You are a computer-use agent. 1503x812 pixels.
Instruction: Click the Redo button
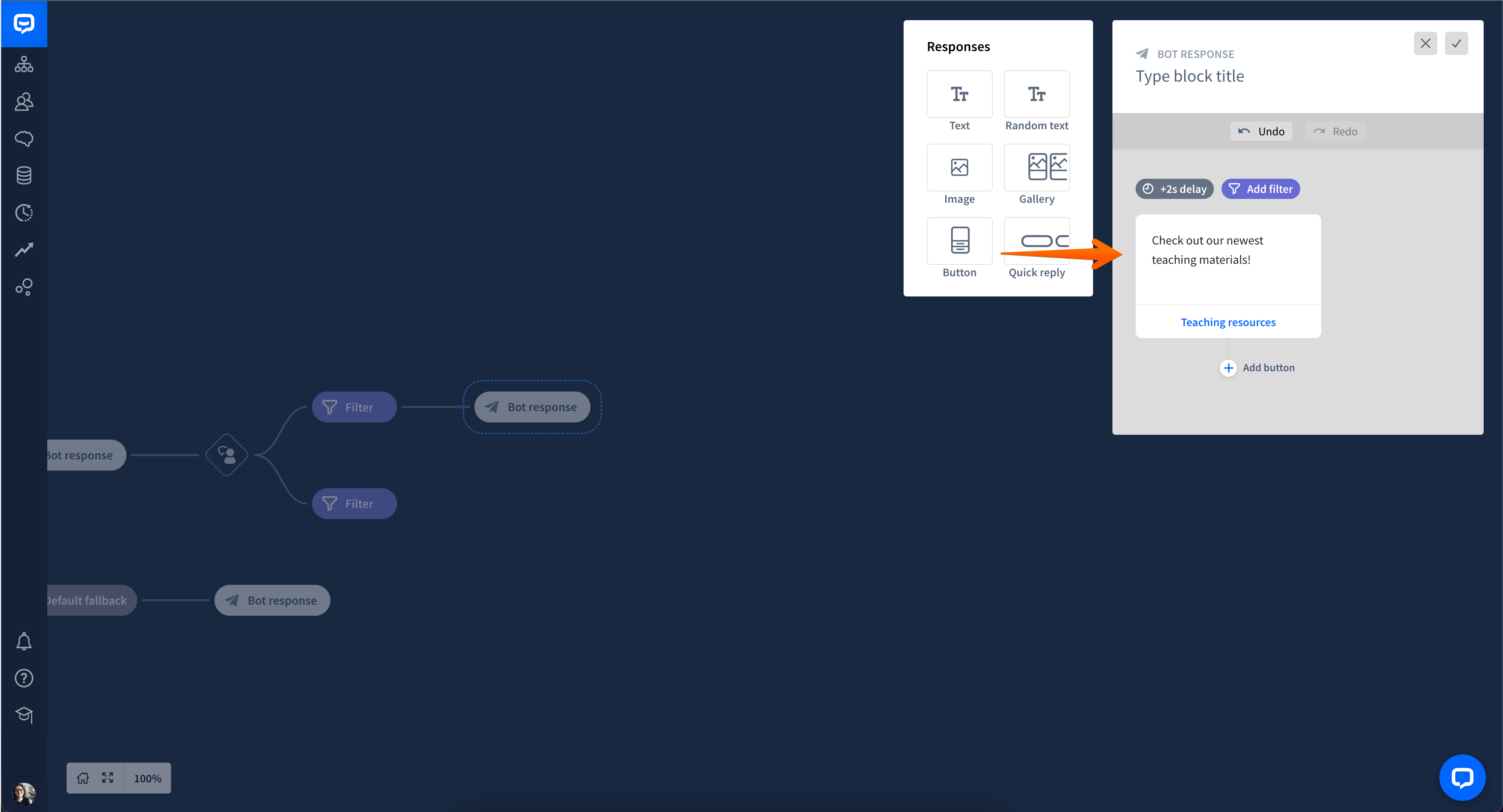coord(1335,131)
